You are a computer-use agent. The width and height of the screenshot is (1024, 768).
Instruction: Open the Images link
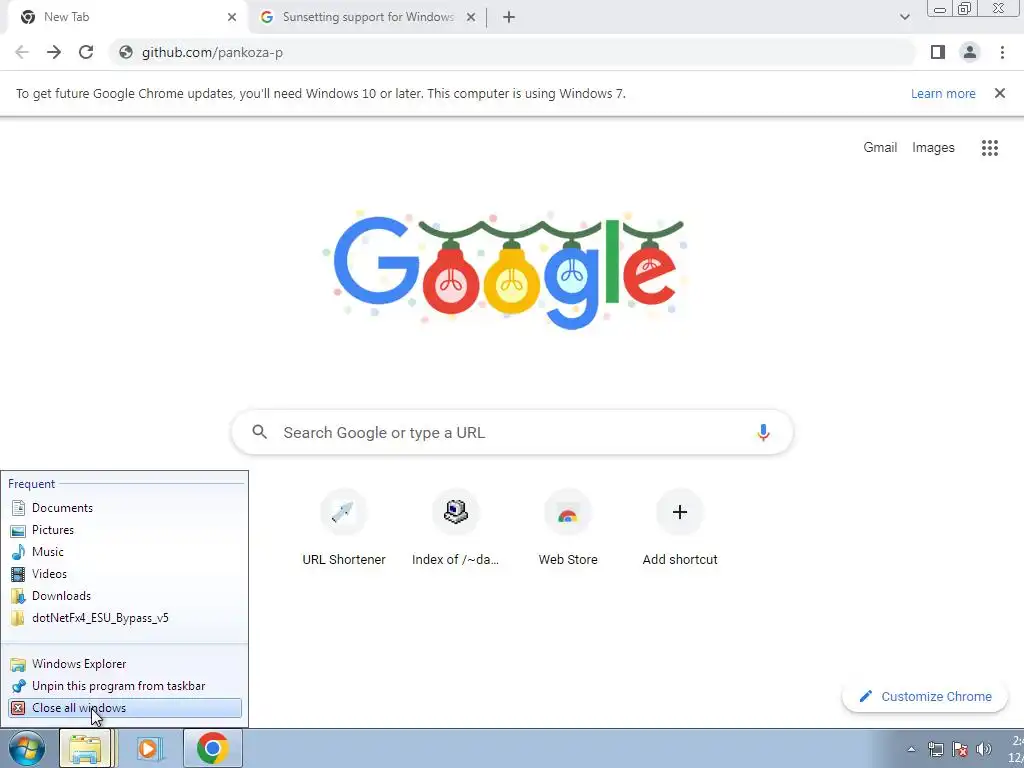pos(933,148)
